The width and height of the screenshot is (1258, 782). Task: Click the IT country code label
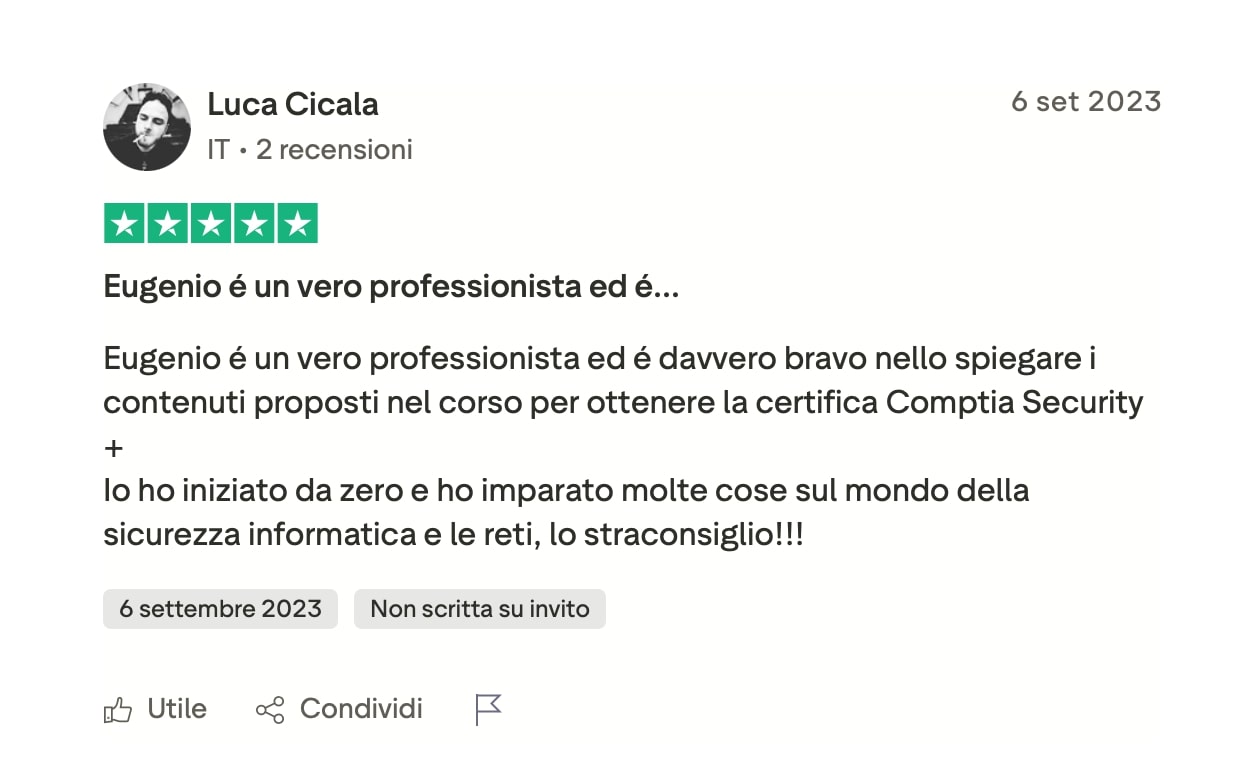click(x=218, y=150)
